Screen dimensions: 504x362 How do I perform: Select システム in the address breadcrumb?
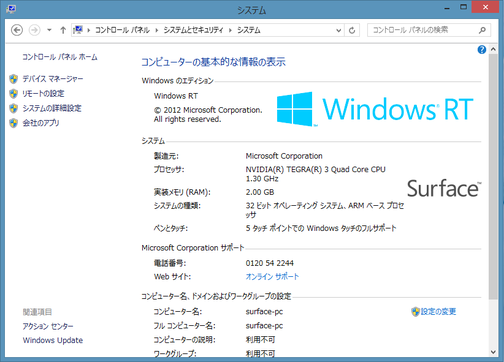pos(249,30)
